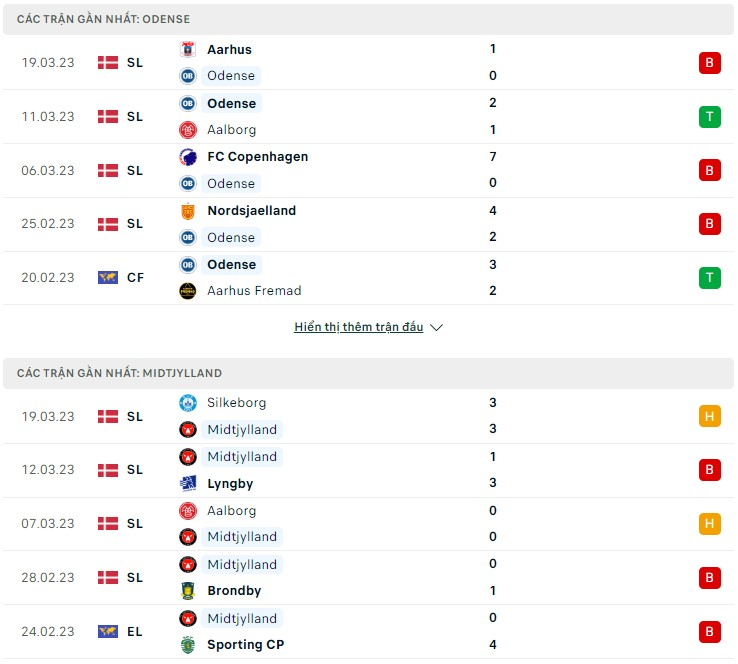Click the highlighted Odense name in the Aalborg match
Viewport: 738px width, 664px height.
point(232,104)
